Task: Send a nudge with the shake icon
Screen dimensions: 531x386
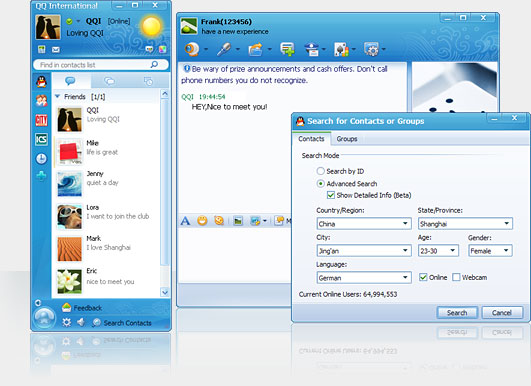Action: [219, 221]
